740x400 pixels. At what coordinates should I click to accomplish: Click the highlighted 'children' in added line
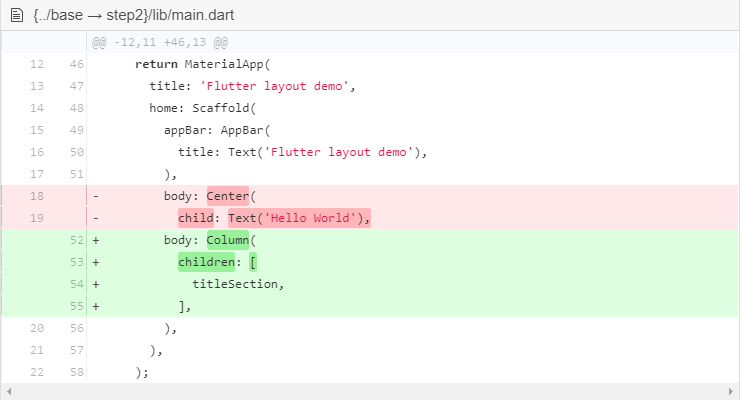[x=206, y=262]
